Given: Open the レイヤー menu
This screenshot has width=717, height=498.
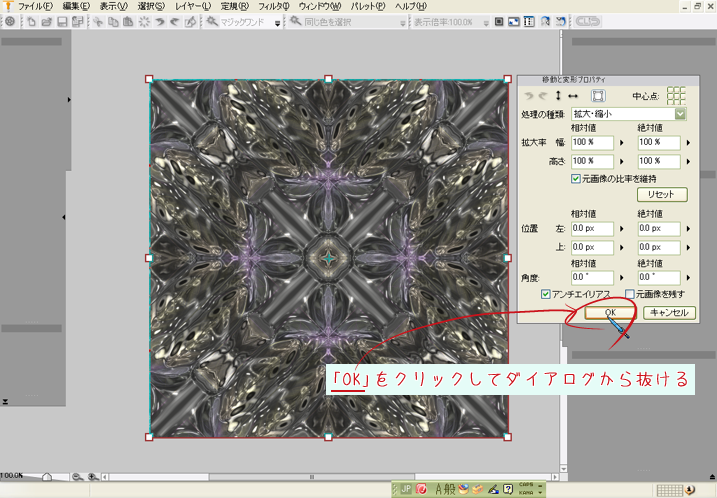Looking at the screenshot, I should [192, 6].
